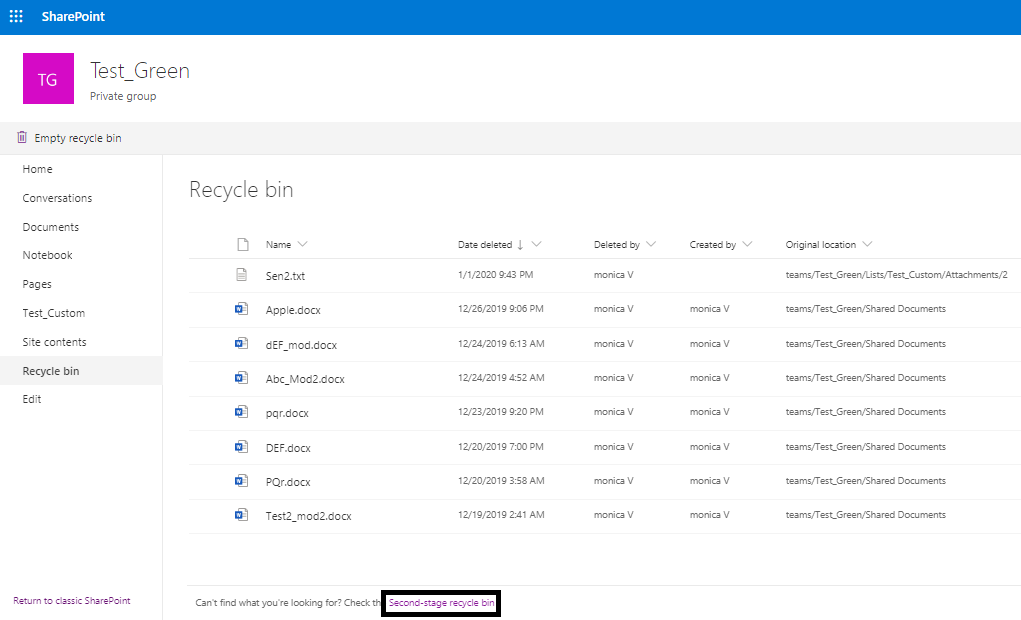This screenshot has height=620, width=1021.
Task: Open Test_Custom in the left navigation
Action: point(53,313)
